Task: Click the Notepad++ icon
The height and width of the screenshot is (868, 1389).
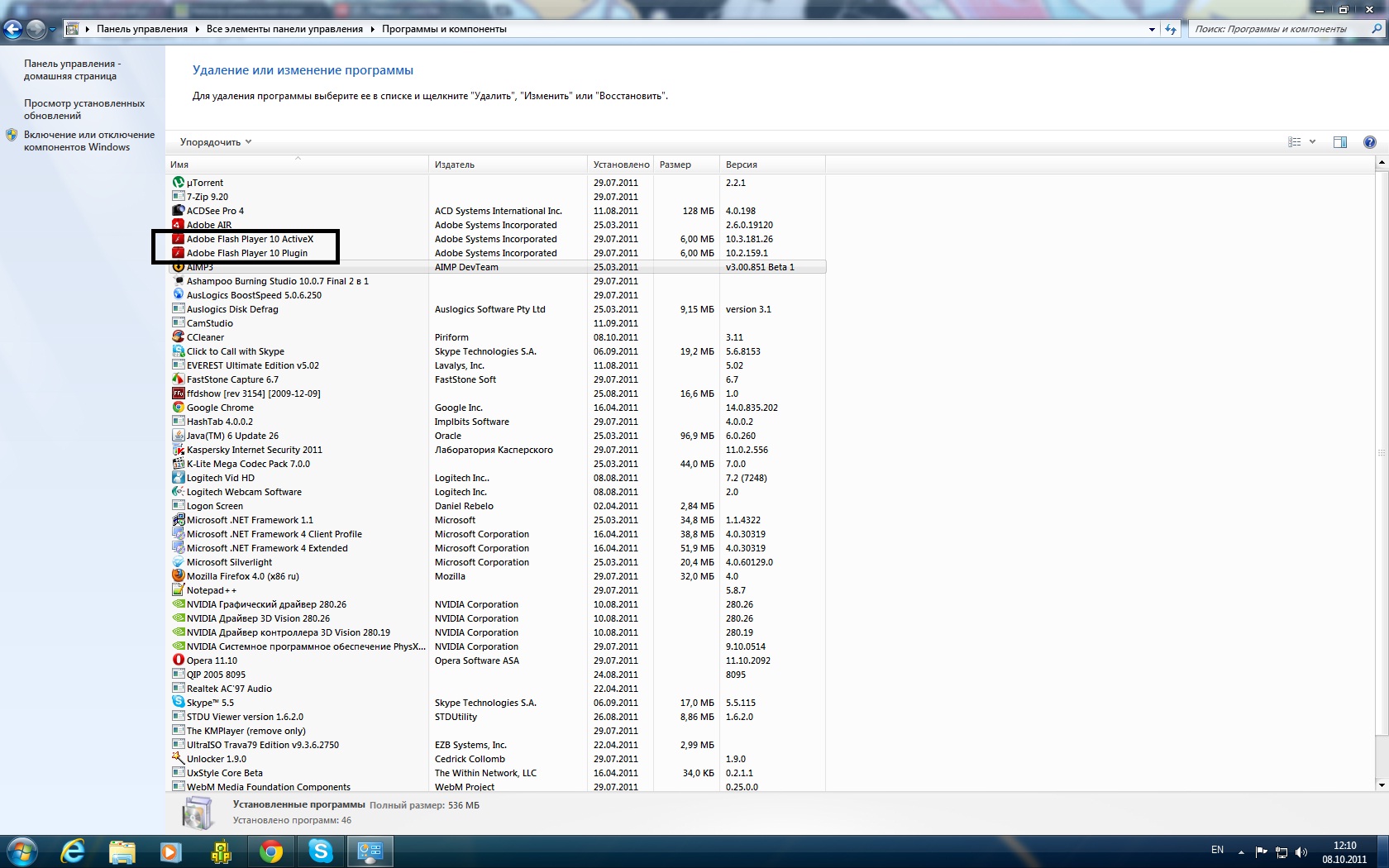Action: [x=178, y=590]
